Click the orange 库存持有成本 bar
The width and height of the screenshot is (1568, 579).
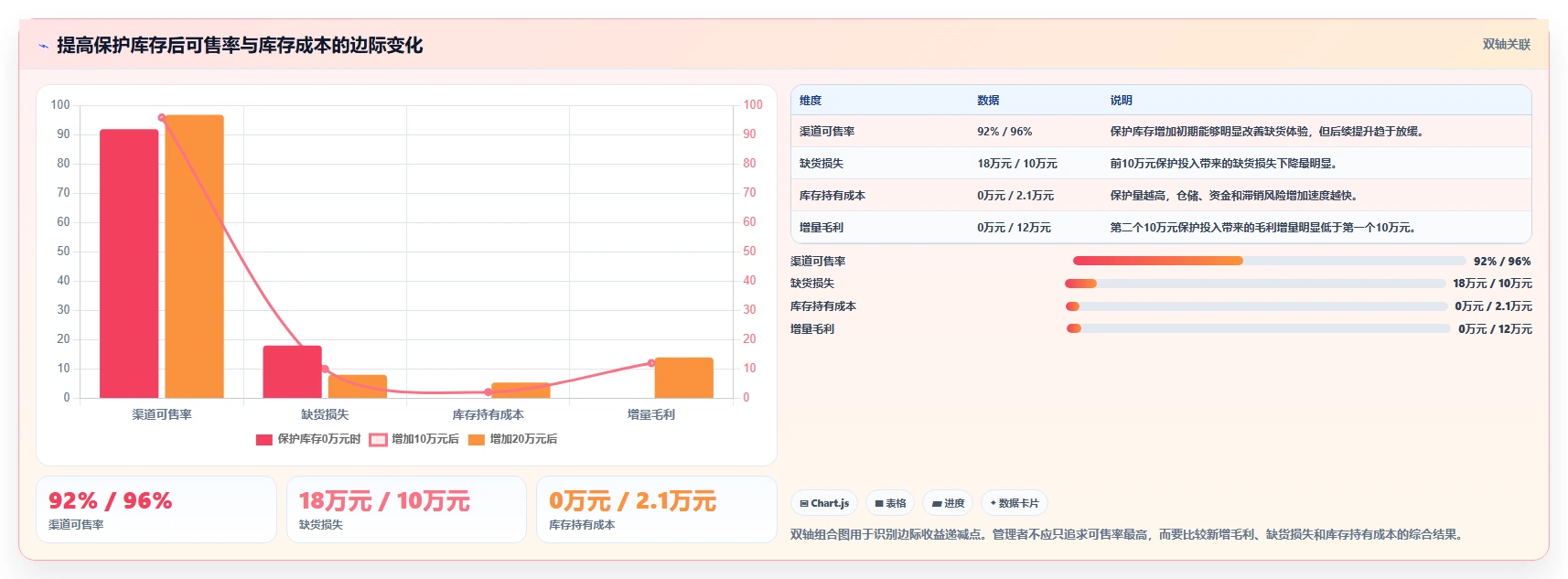[x=521, y=391]
